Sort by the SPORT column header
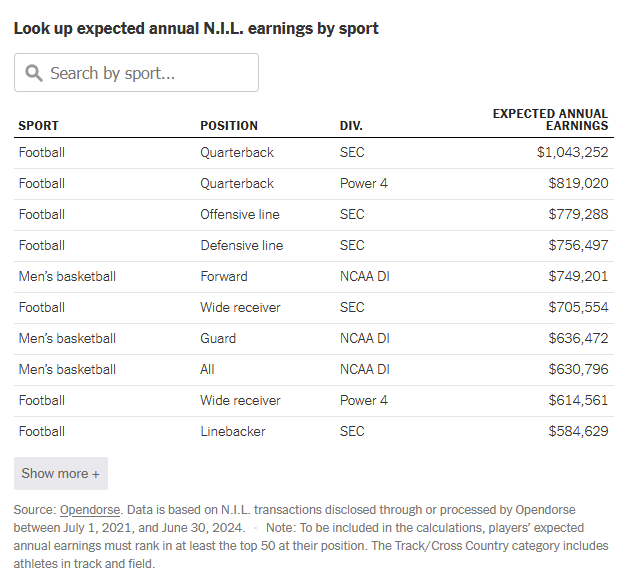Viewport: 632px width, 580px height. tap(38, 126)
